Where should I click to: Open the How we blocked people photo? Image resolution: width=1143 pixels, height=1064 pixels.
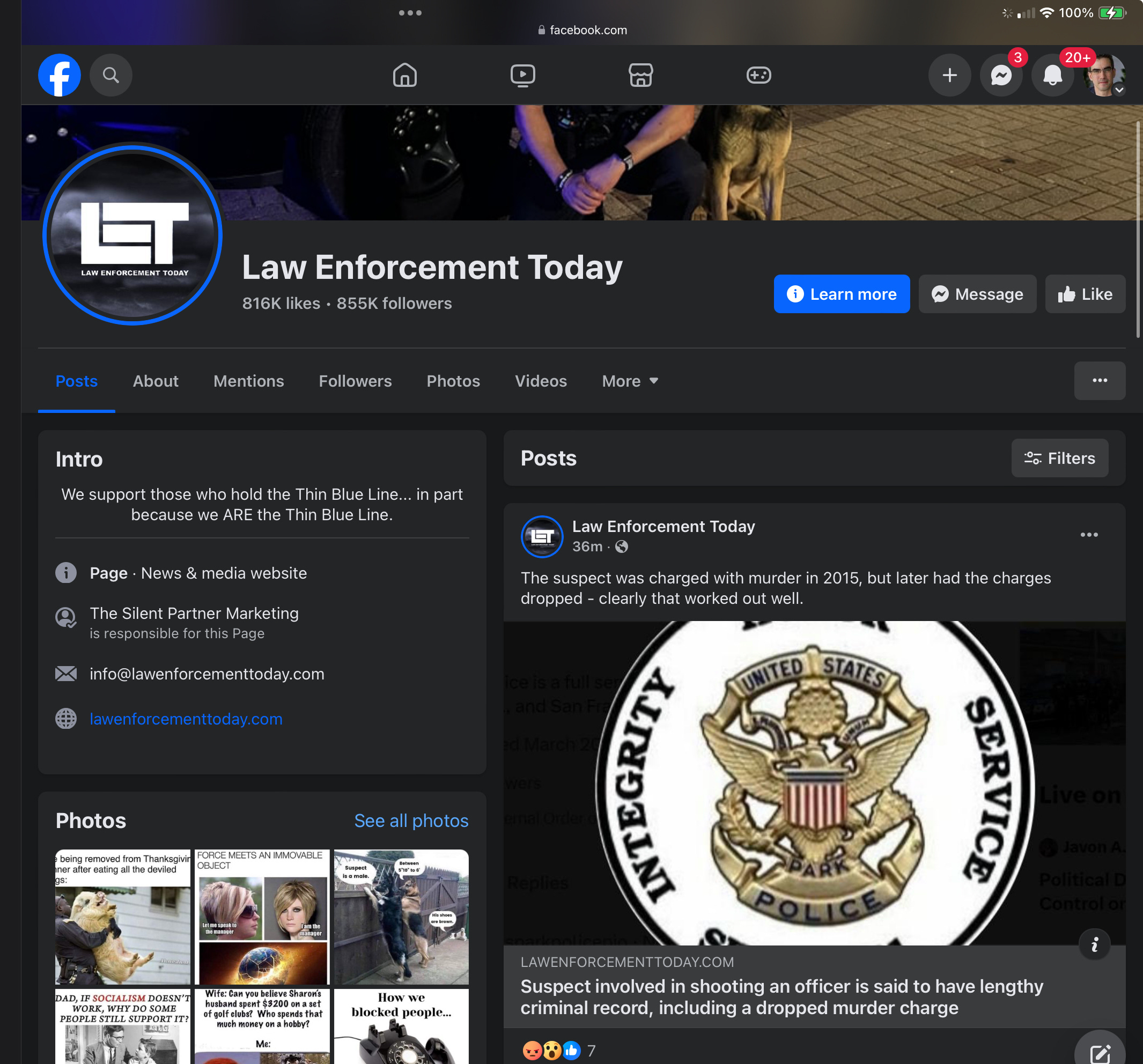point(401,1026)
